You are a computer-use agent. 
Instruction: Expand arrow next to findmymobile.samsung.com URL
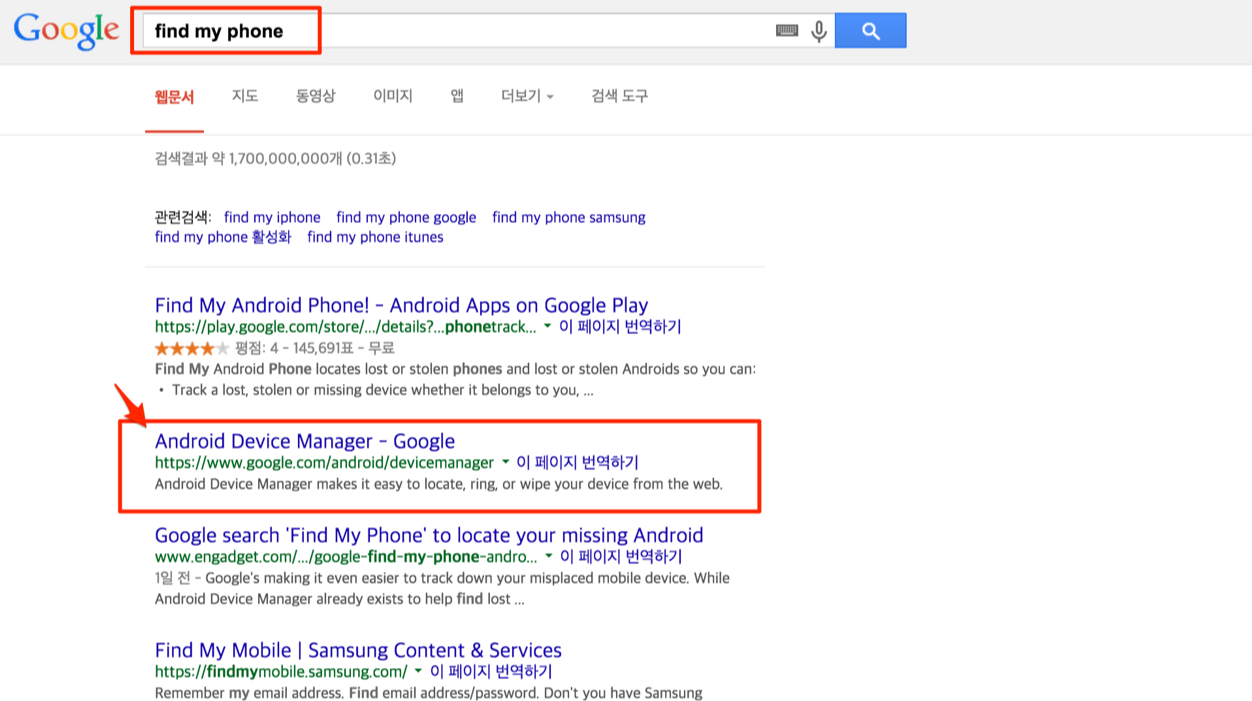[x=418, y=672]
